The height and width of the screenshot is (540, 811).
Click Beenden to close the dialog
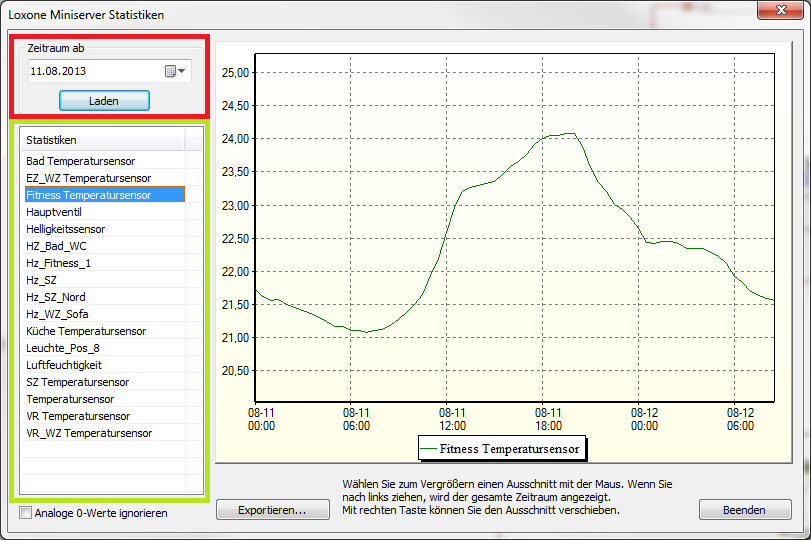[x=746, y=510]
